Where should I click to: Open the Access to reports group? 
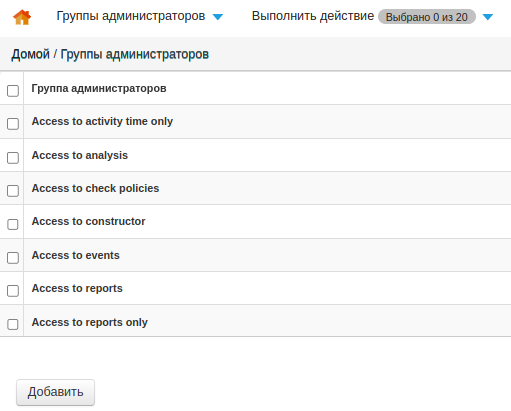(x=77, y=288)
